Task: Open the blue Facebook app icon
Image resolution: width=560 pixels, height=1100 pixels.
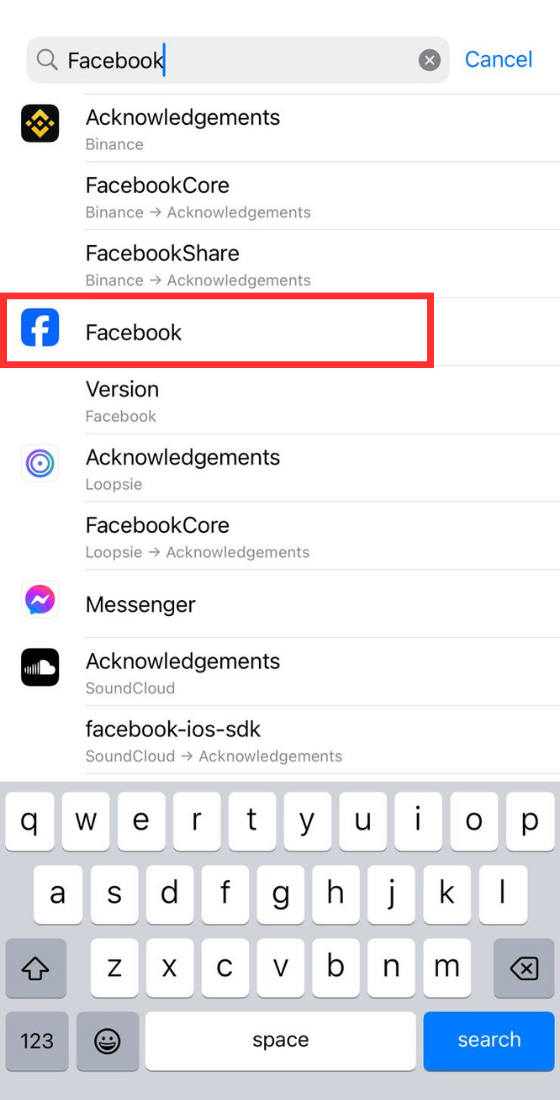Action: click(40, 327)
